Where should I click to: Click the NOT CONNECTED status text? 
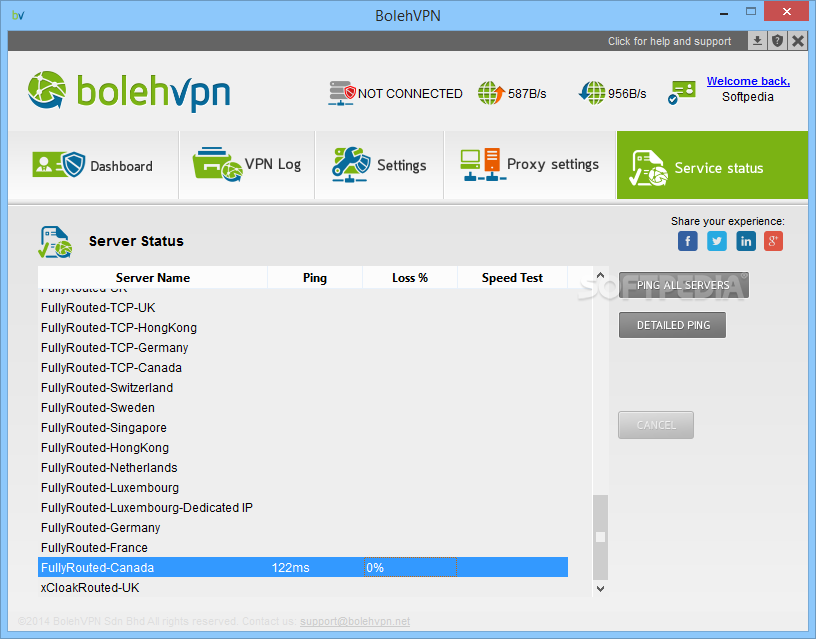410,94
